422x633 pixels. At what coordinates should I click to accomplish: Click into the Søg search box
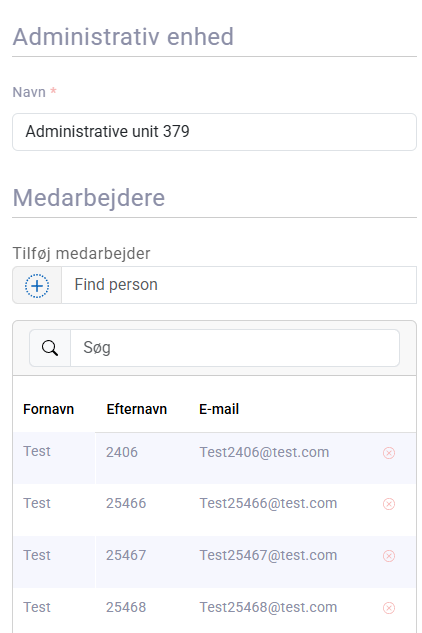coord(235,348)
